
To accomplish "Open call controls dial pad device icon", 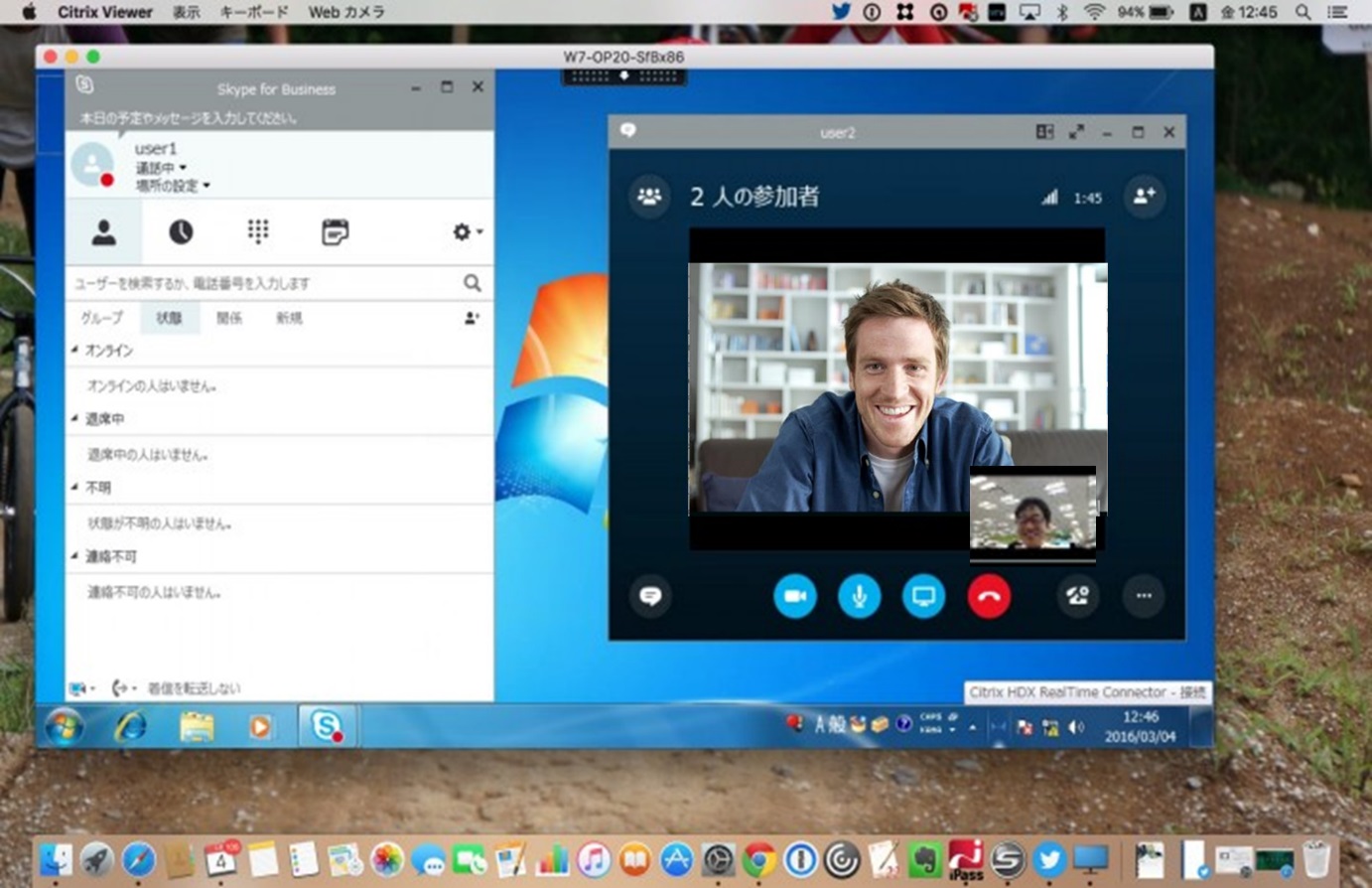I will pos(1077,596).
